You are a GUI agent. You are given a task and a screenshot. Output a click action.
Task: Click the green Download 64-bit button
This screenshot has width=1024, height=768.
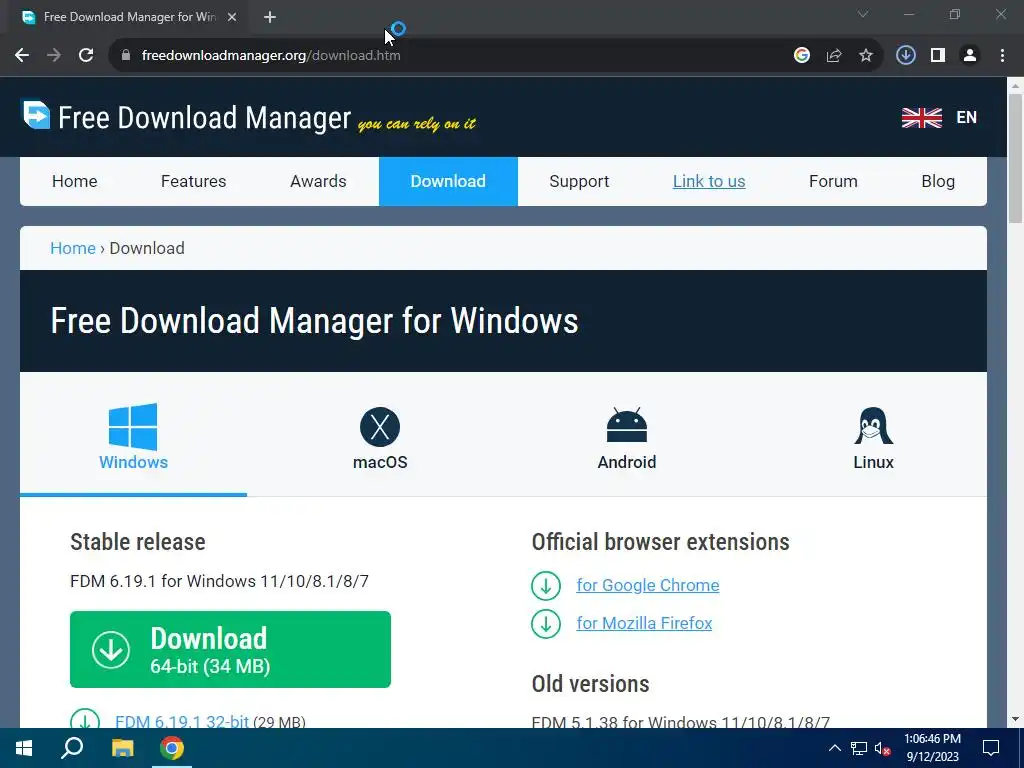point(230,649)
